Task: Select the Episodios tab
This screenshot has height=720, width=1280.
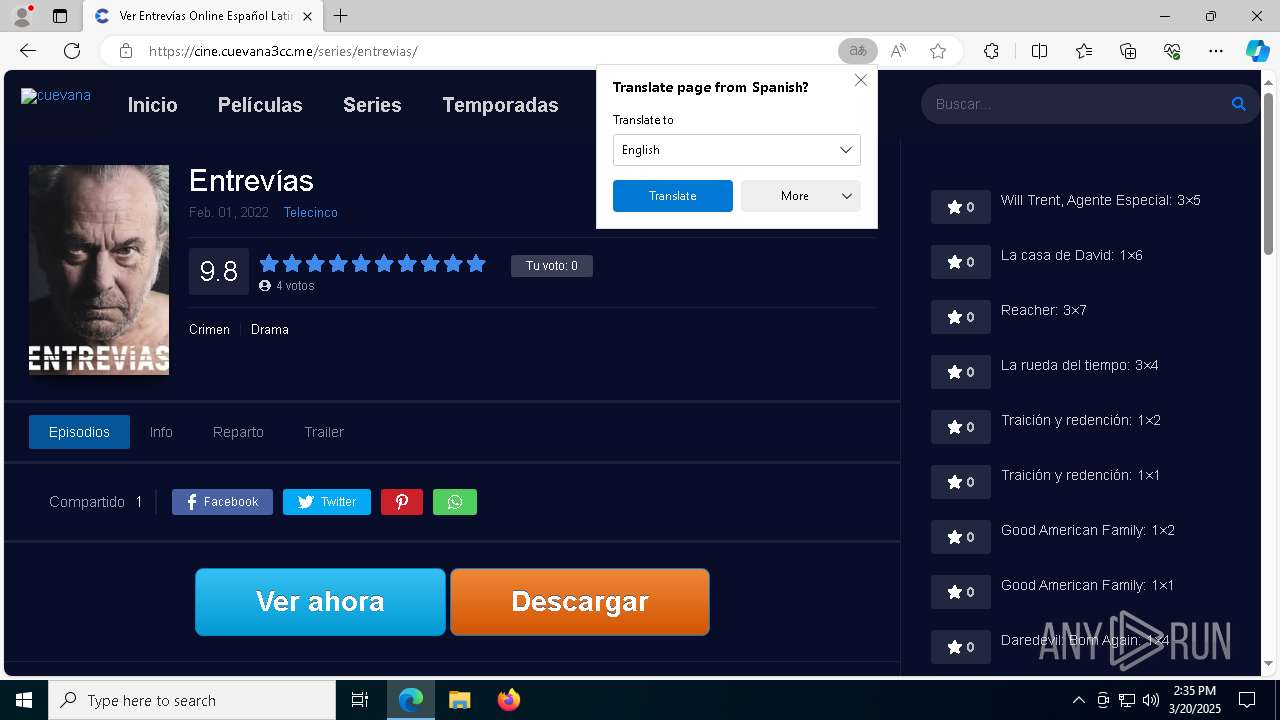Action: 79,432
